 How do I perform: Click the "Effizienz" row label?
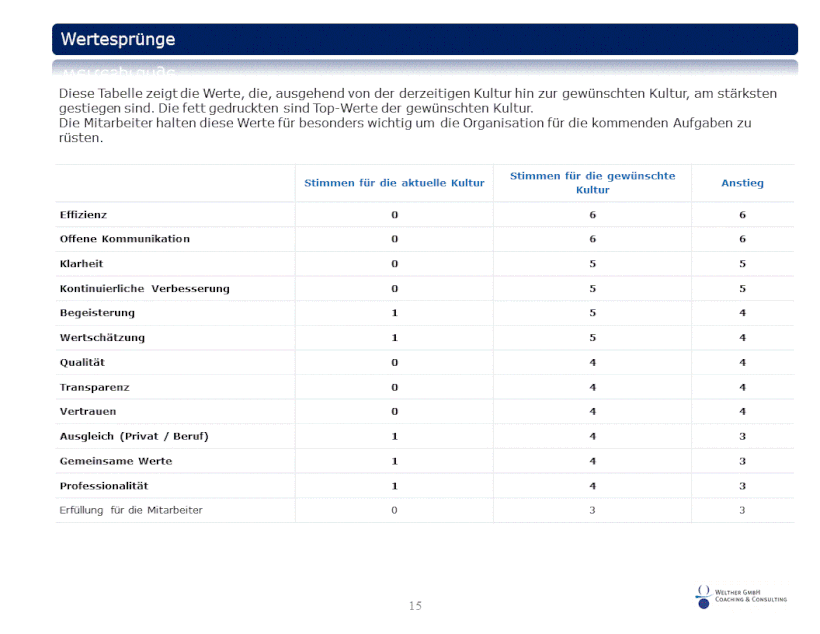(83, 214)
